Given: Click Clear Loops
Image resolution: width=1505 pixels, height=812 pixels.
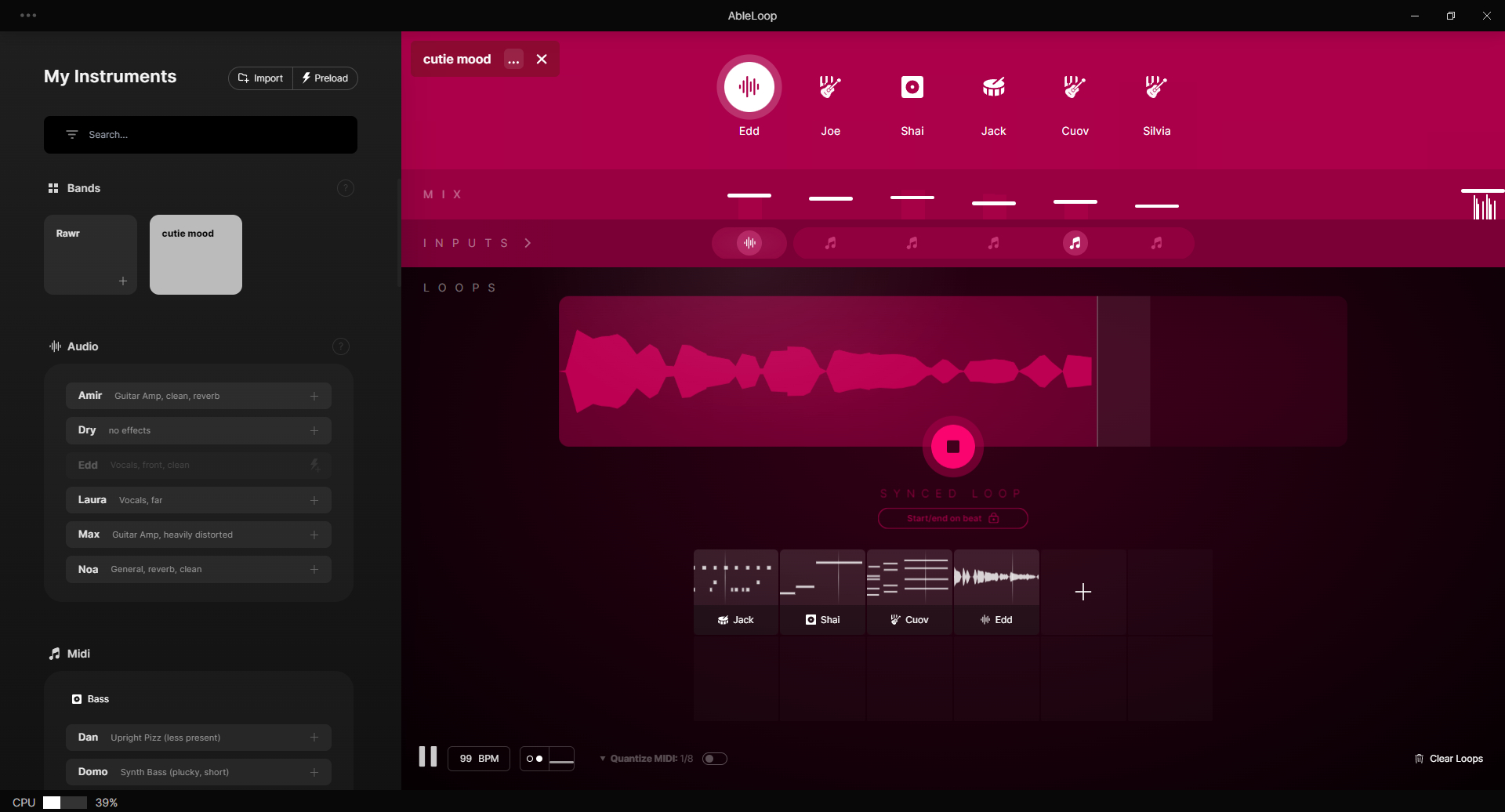Looking at the screenshot, I should click(x=1449, y=759).
